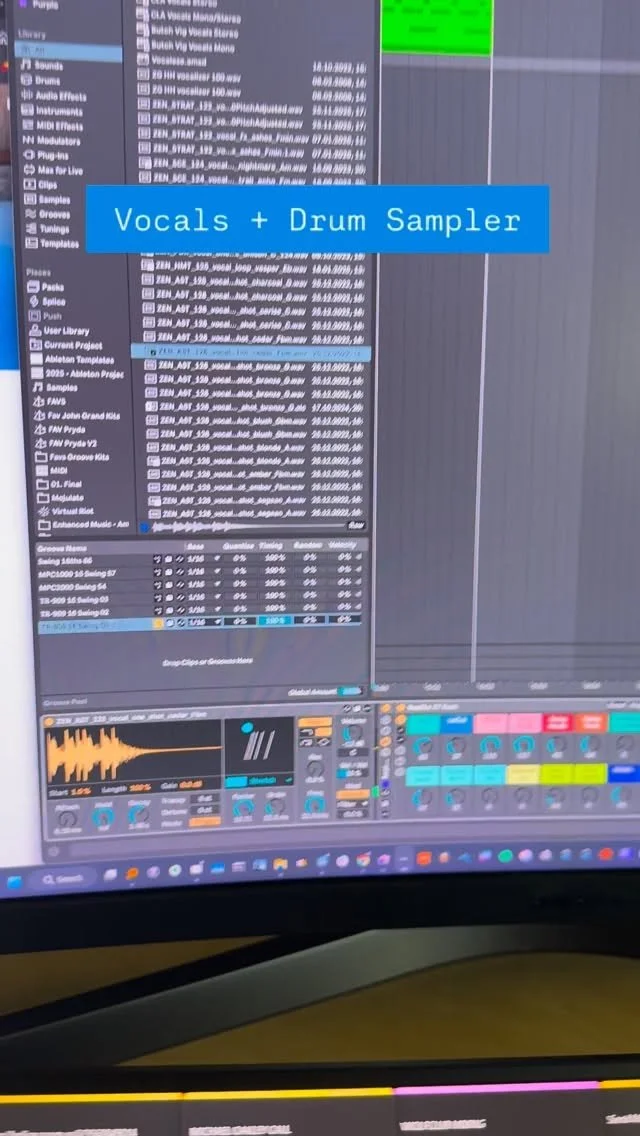
Task: Open the Fav John Grand Kits folder
Action: [x=78, y=416]
